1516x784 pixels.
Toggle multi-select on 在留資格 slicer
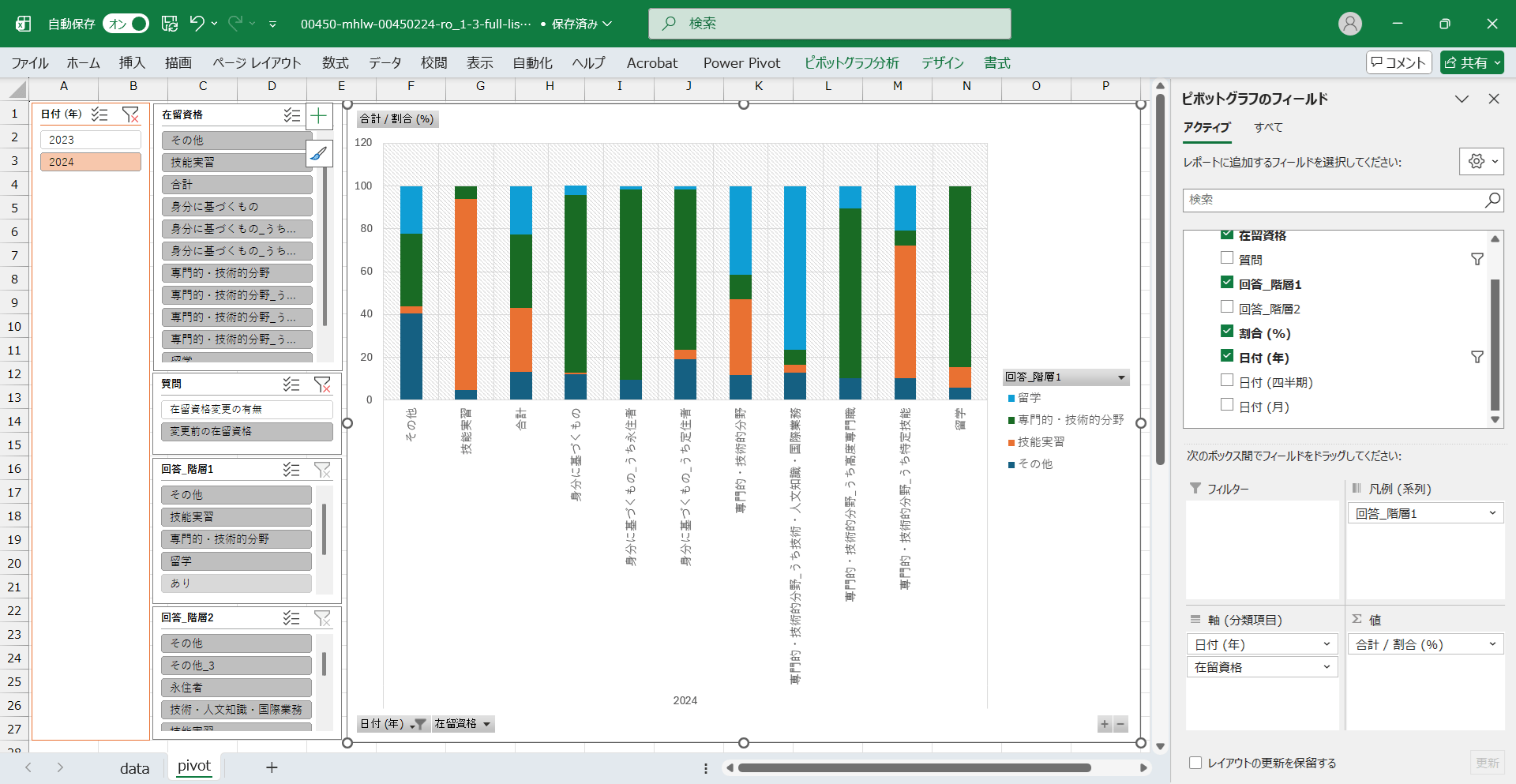pos(291,115)
